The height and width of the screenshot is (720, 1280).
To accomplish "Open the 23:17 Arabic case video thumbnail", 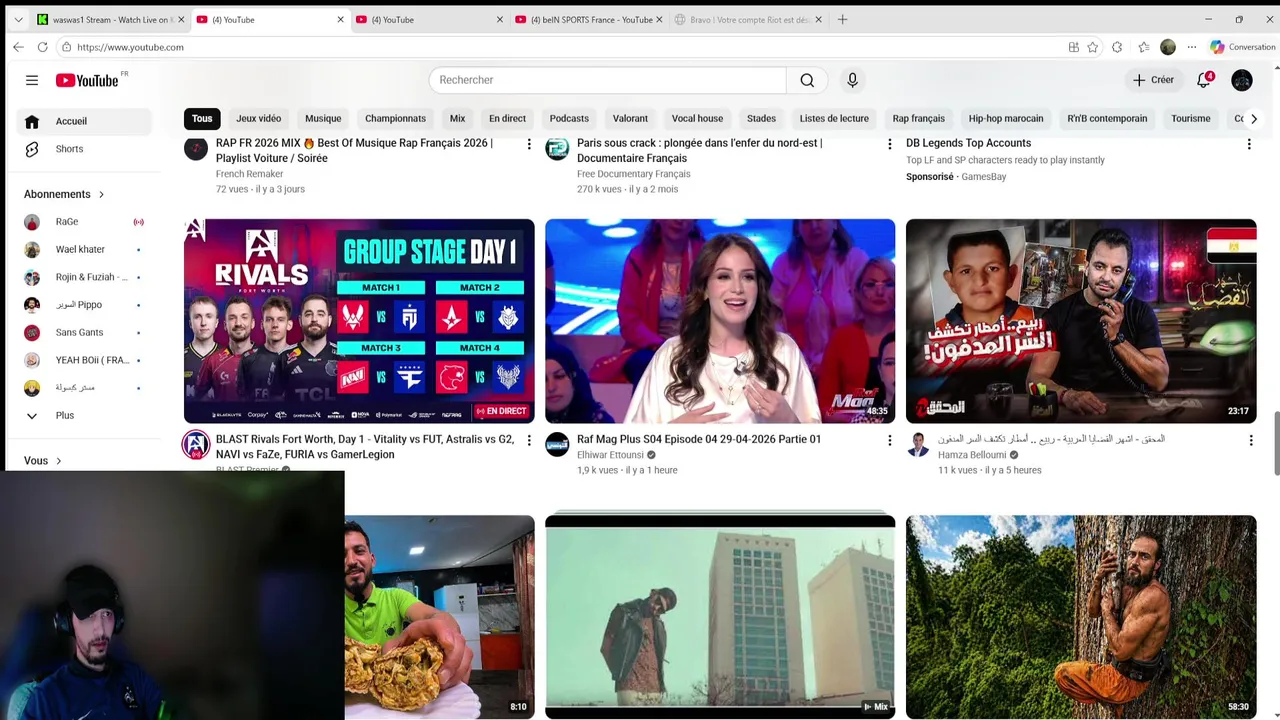I will [x=1081, y=321].
